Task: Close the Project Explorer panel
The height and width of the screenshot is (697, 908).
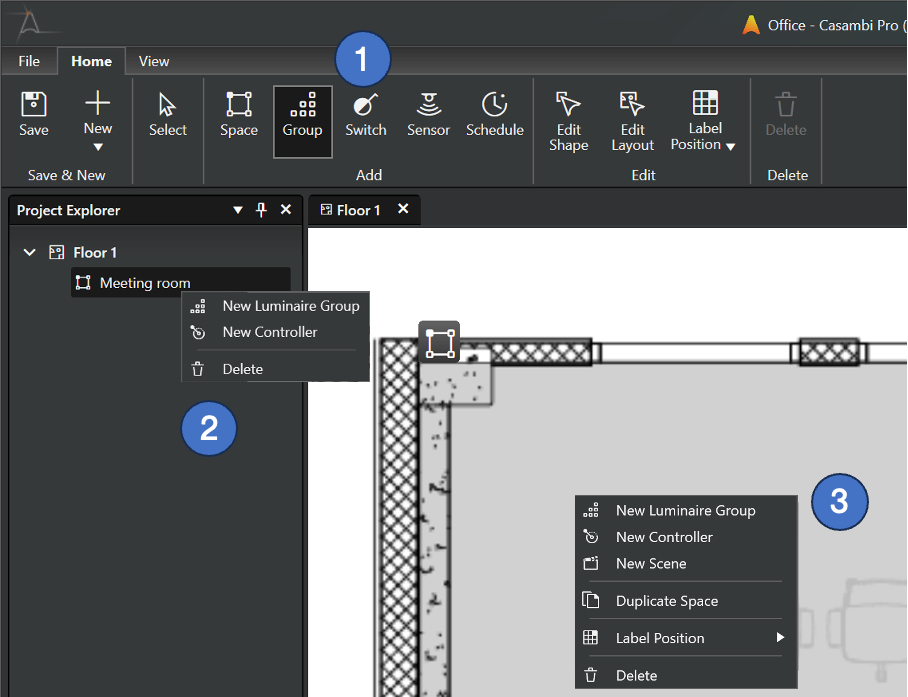Action: [x=285, y=210]
